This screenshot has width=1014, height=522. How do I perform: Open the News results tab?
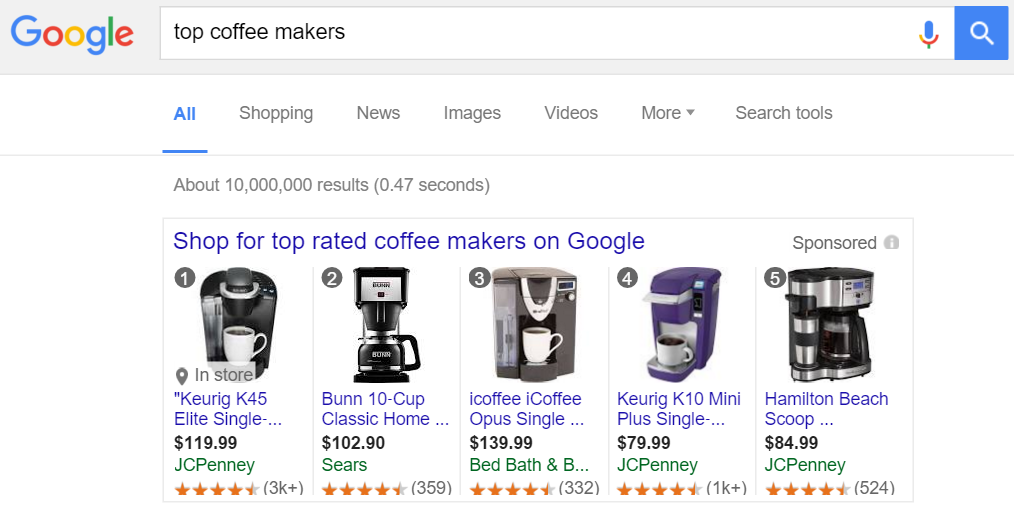[x=378, y=113]
